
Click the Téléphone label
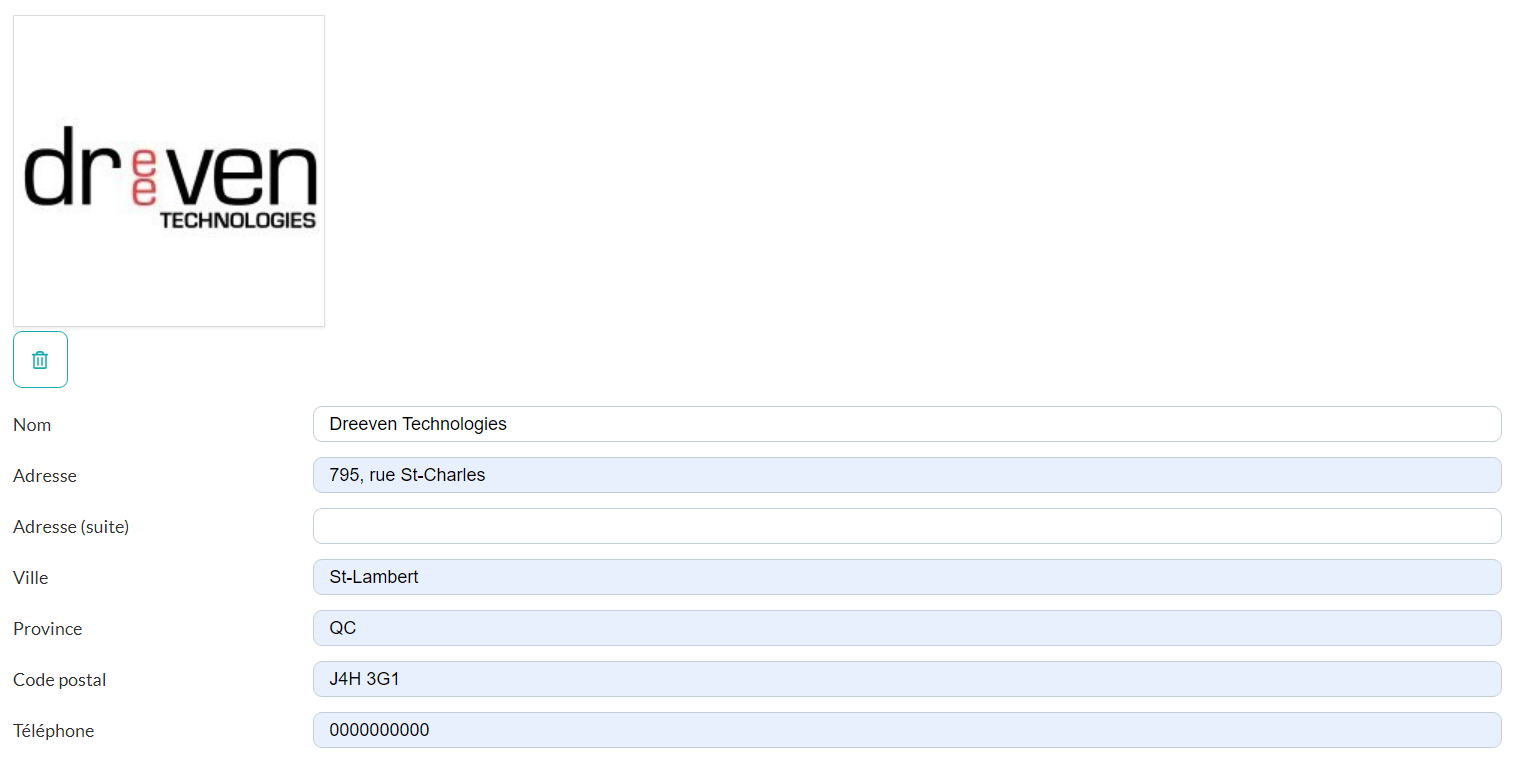click(x=54, y=731)
